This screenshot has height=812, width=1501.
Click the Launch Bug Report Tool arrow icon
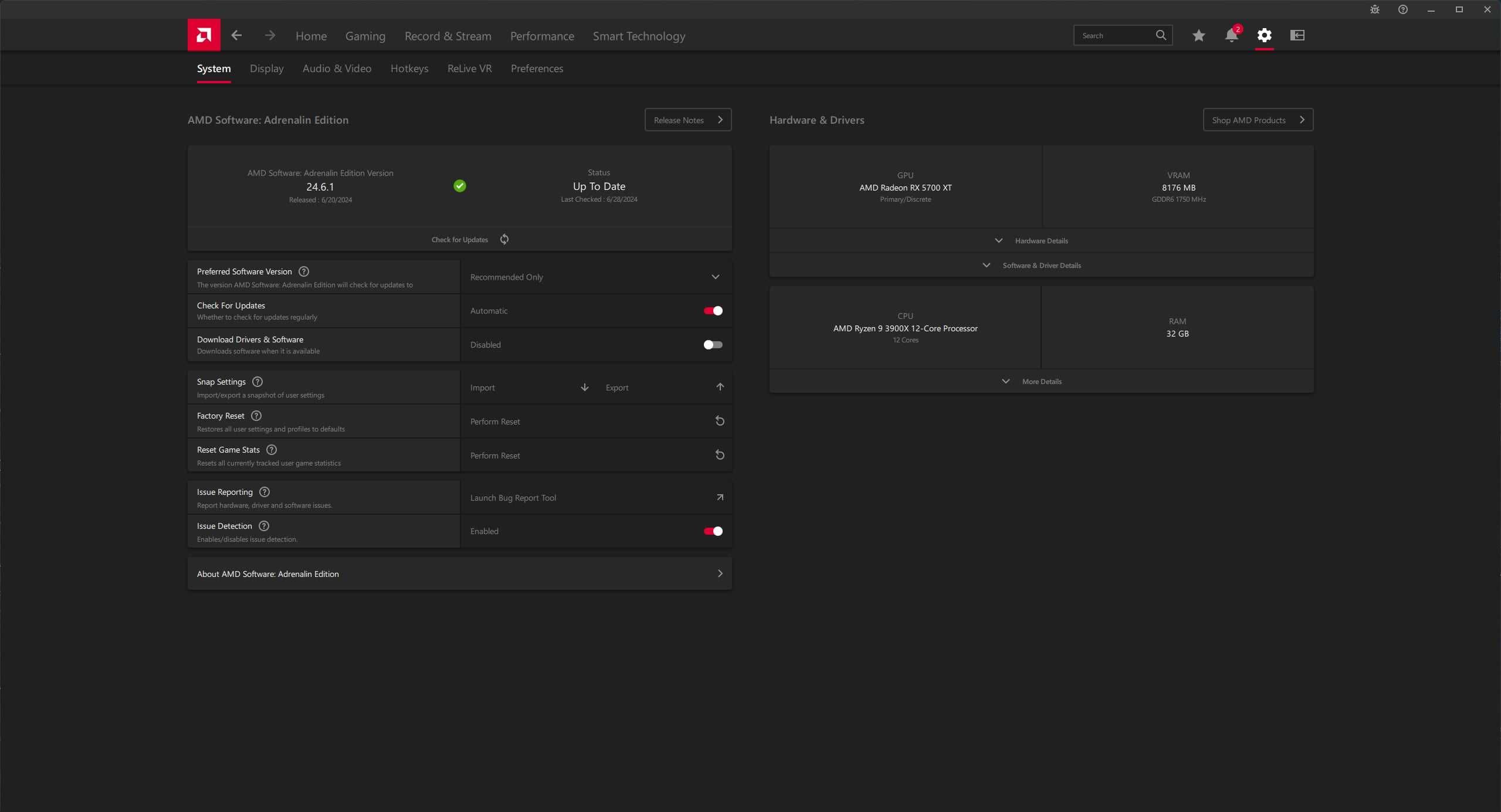[720, 497]
